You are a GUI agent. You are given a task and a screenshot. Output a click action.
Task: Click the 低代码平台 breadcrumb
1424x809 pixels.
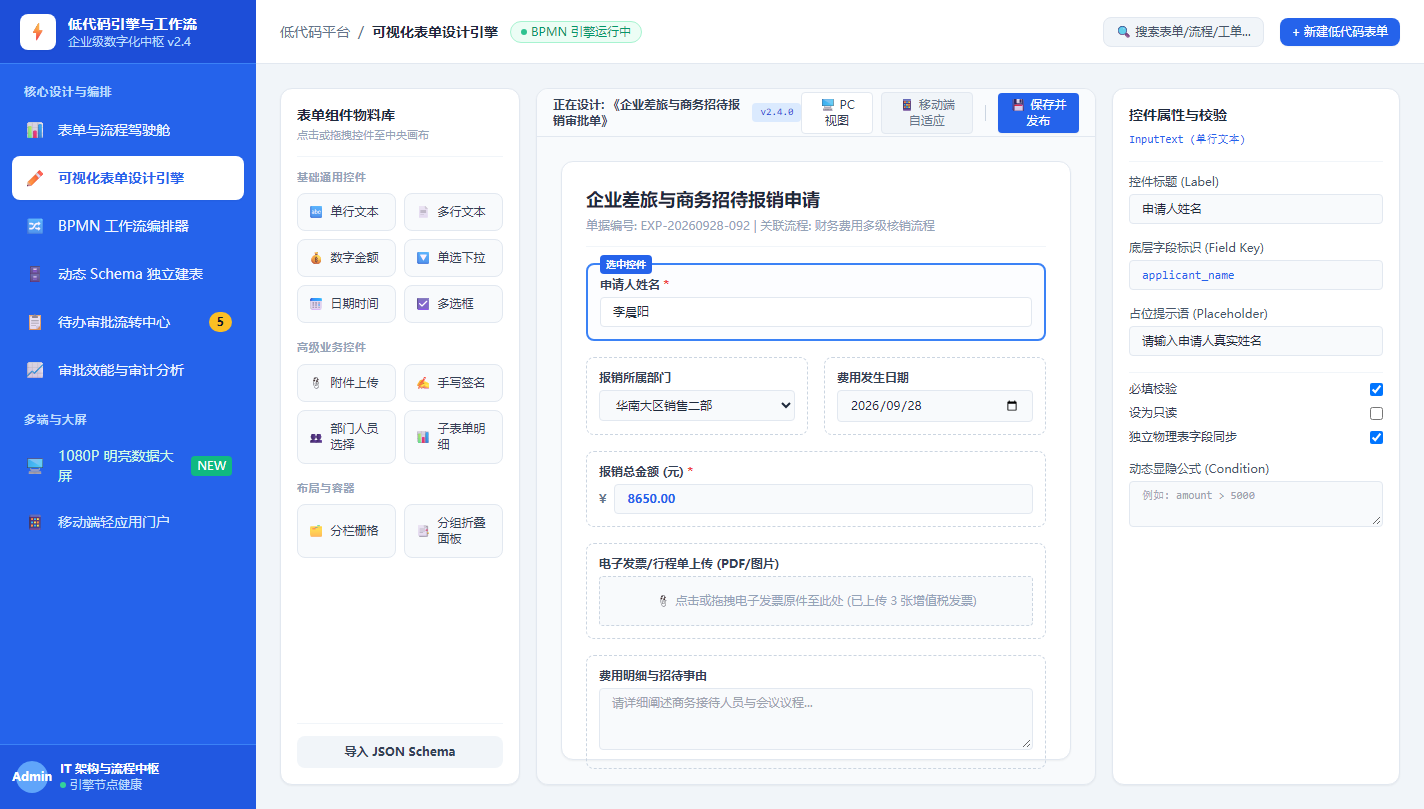pyautogui.click(x=315, y=32)
